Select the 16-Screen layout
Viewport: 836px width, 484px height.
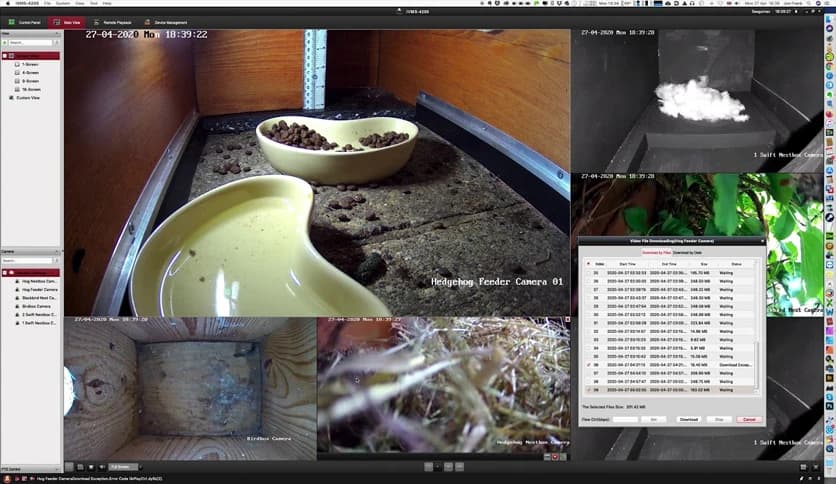point(31,90)
